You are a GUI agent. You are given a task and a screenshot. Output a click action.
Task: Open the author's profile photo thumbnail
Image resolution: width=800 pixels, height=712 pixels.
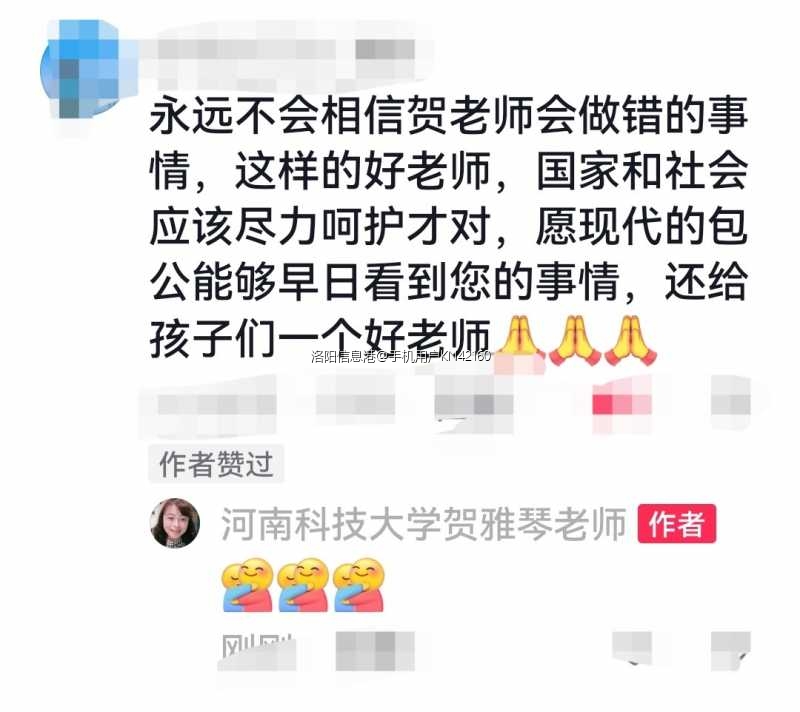point(175,523)
